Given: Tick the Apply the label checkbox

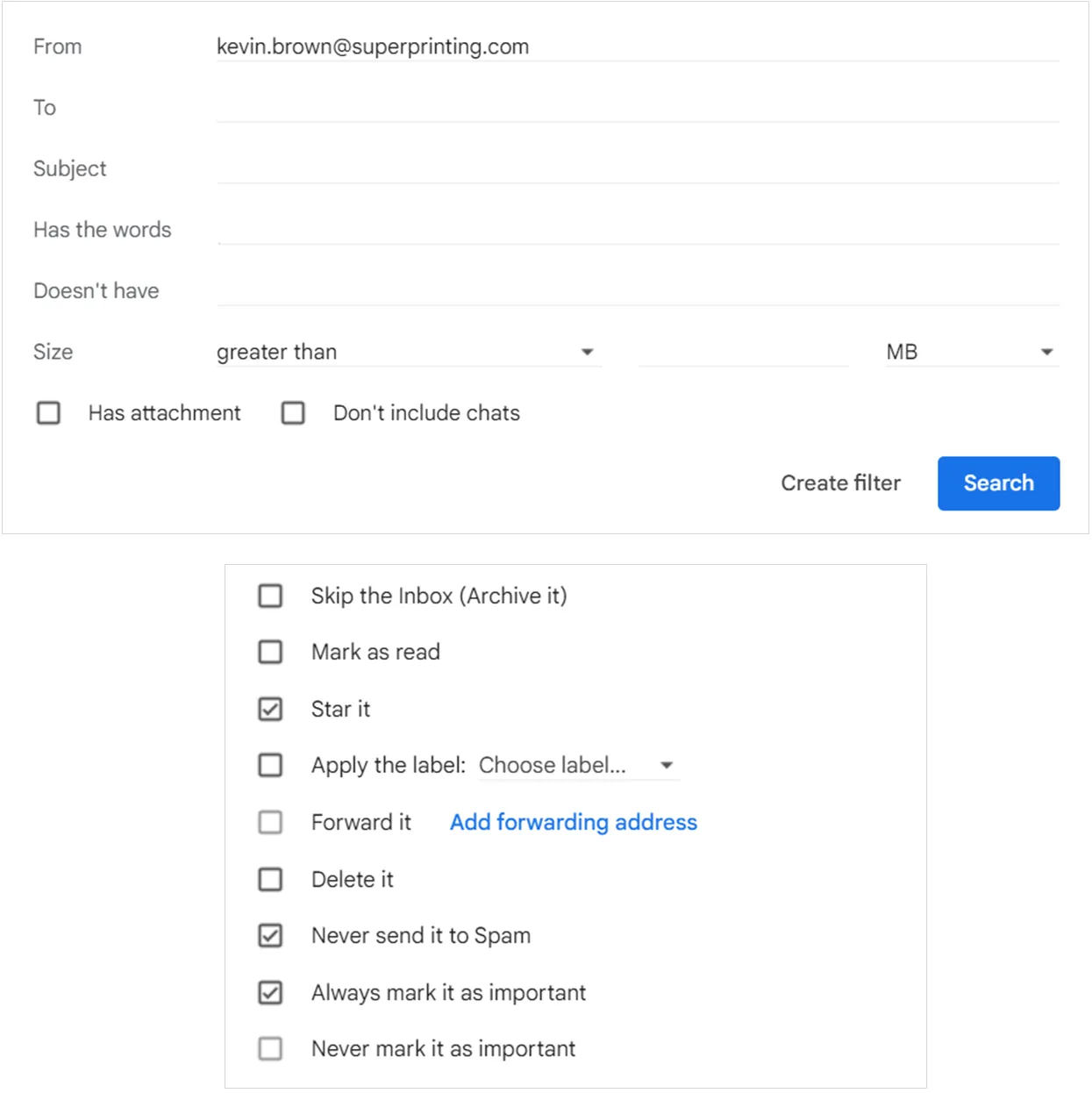Looking at the screenshot, I should [270, 766].
